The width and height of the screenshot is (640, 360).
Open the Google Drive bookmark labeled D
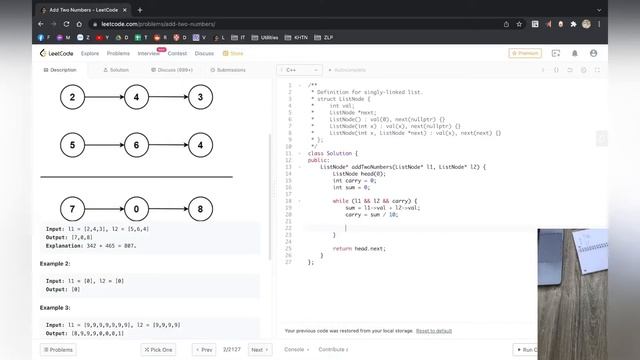122,37
